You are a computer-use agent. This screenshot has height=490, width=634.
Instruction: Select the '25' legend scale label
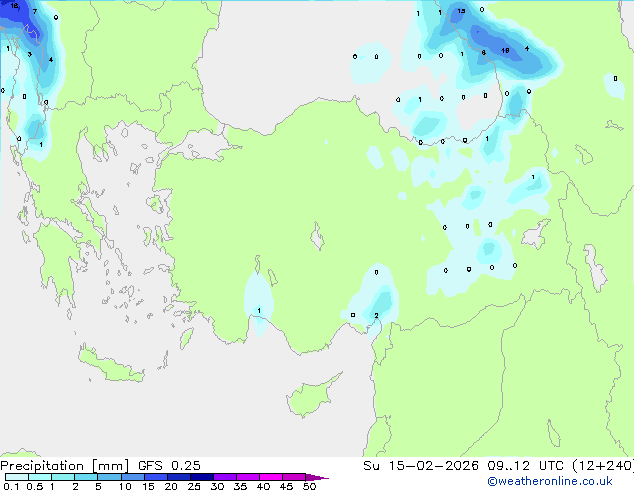pyautogui.click(x=194, y=486)
